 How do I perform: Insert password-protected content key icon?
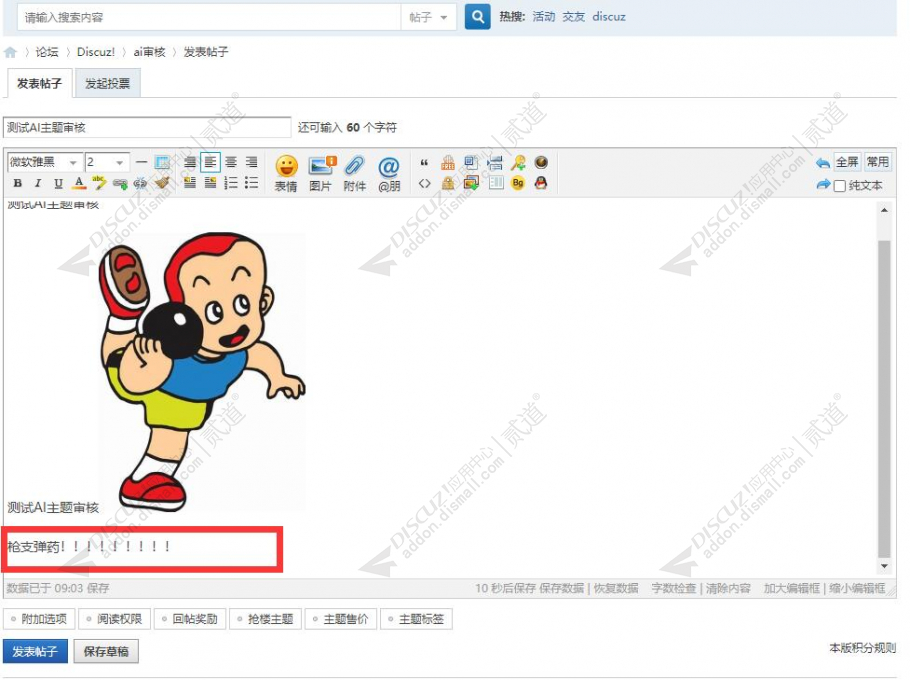tap(518, 162)
